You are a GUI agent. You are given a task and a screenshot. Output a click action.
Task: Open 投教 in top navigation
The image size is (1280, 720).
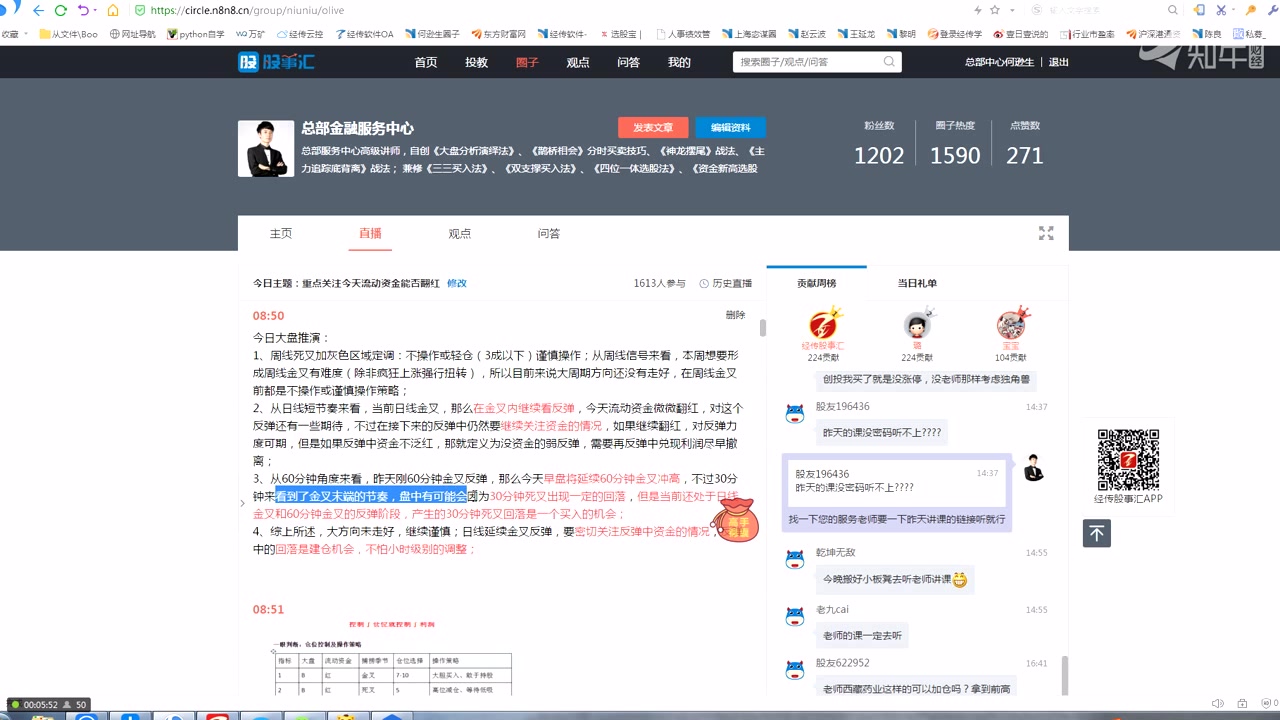pyautogui.click(x=476, y=62)
